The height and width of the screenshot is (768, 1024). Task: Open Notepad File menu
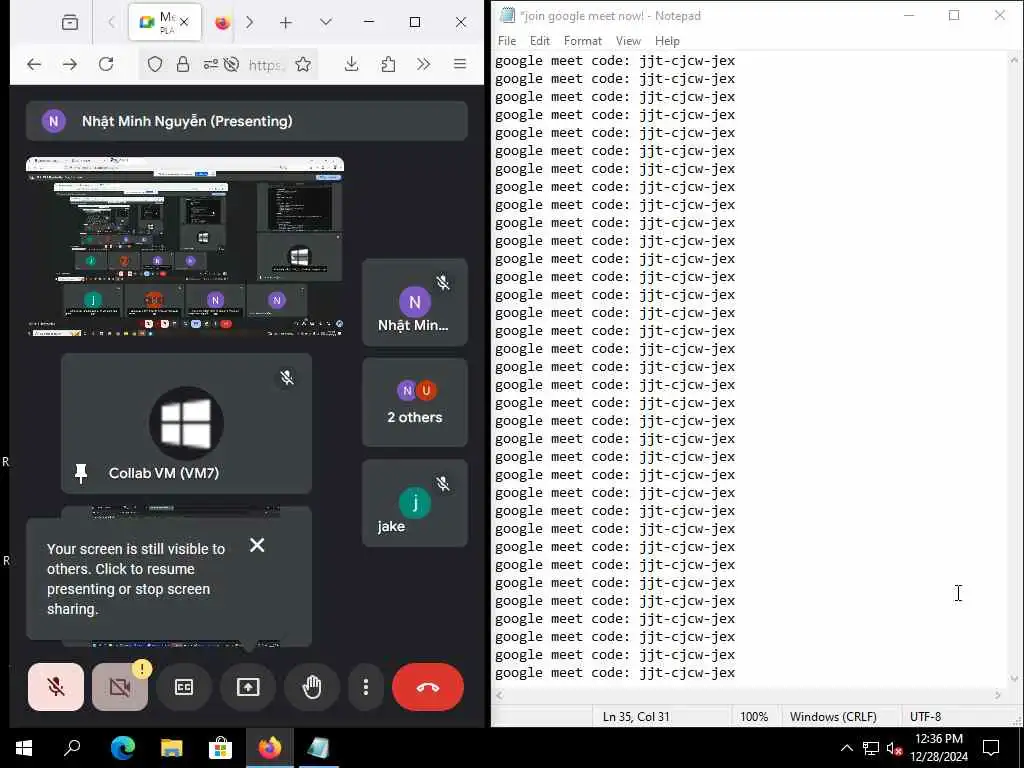(x=507, y=40)
